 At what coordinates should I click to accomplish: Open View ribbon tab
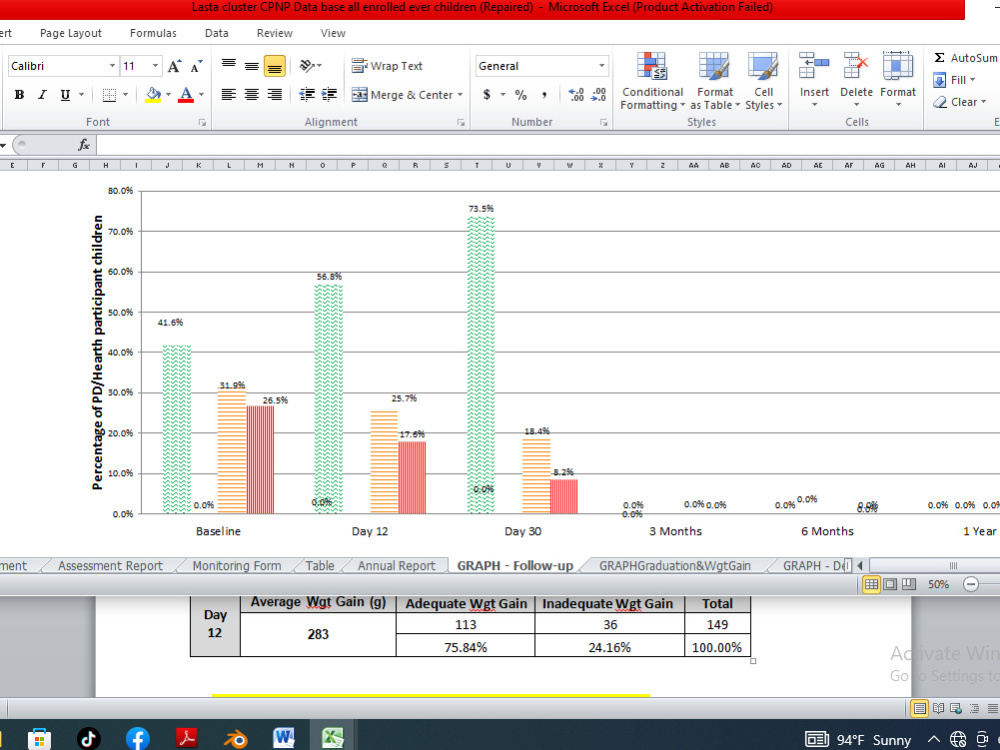[x=333, y=33]
